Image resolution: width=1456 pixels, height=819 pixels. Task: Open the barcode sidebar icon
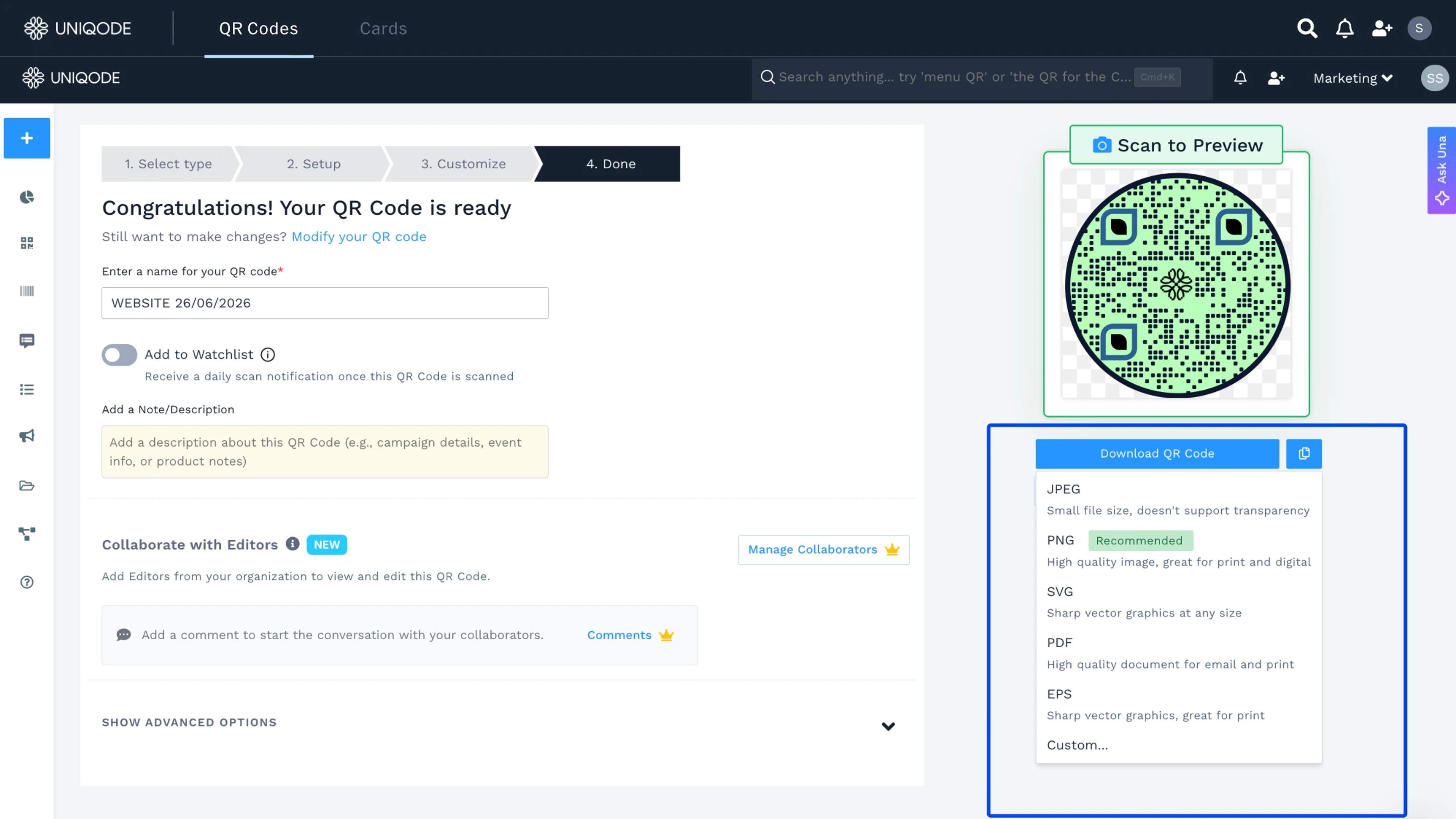coord(27,291)
